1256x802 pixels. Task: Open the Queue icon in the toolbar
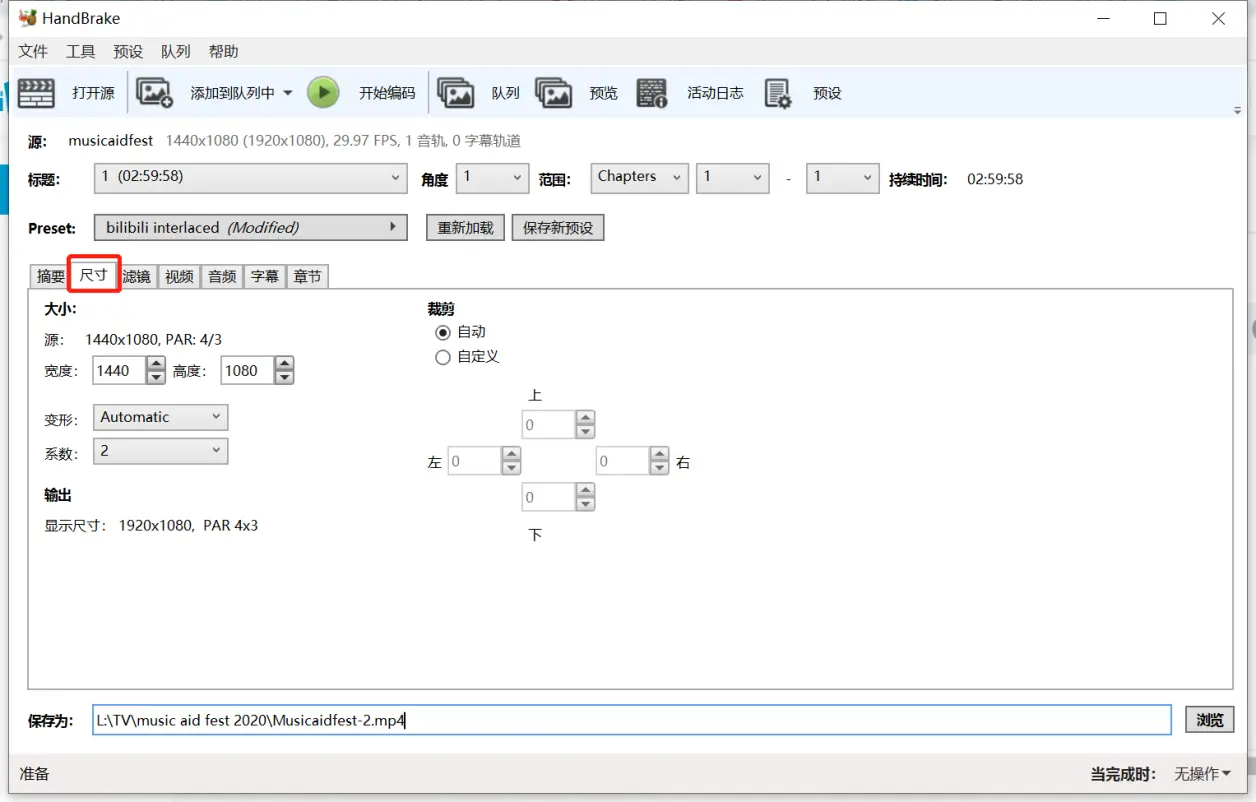456,93
